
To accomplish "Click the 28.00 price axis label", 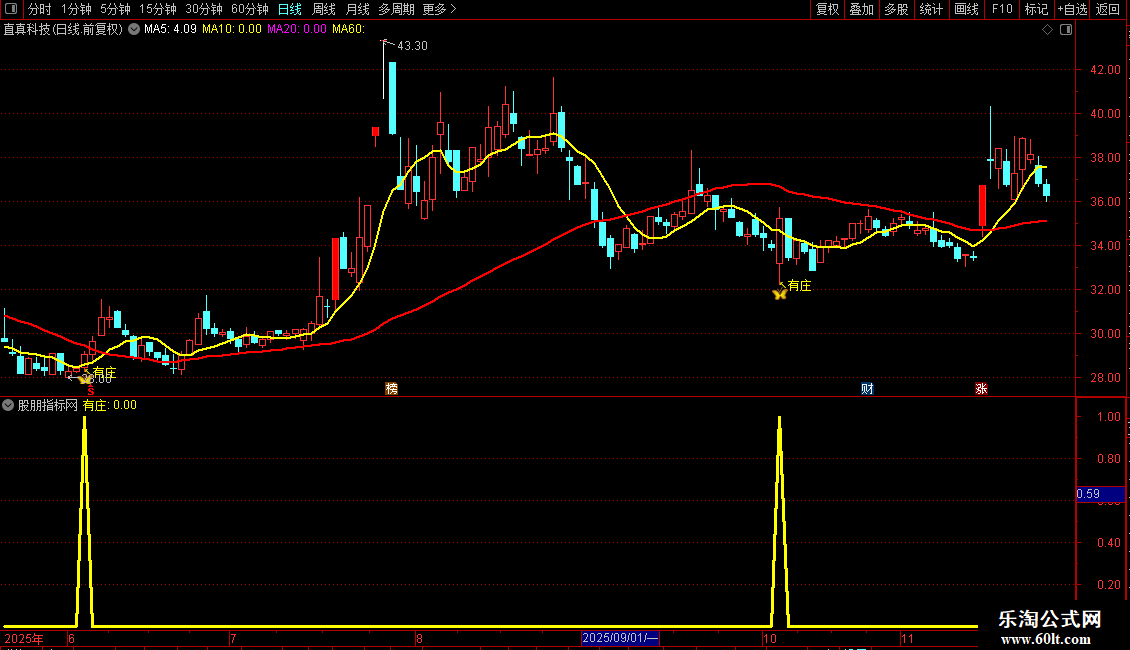I will [1105, 378].
